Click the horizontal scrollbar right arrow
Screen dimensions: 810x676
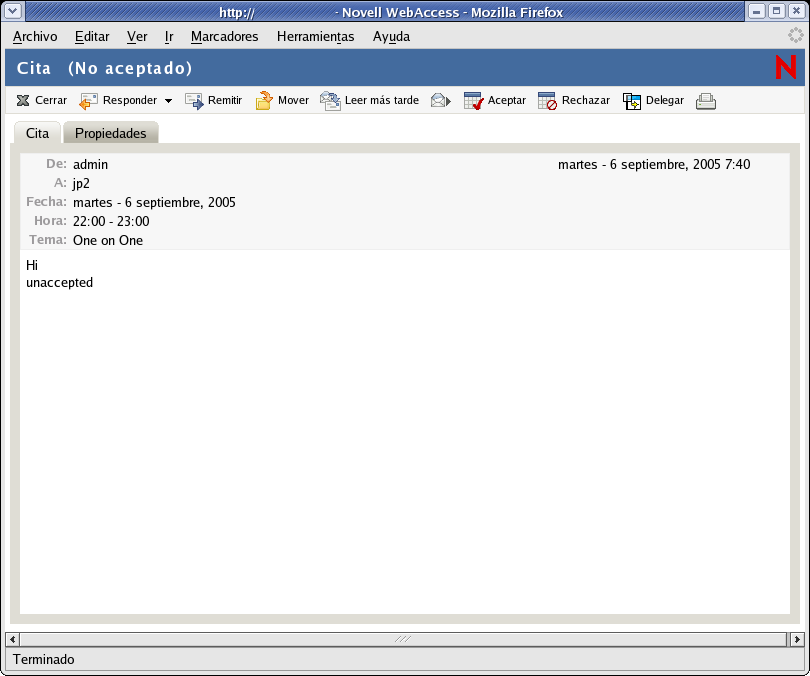797,639
